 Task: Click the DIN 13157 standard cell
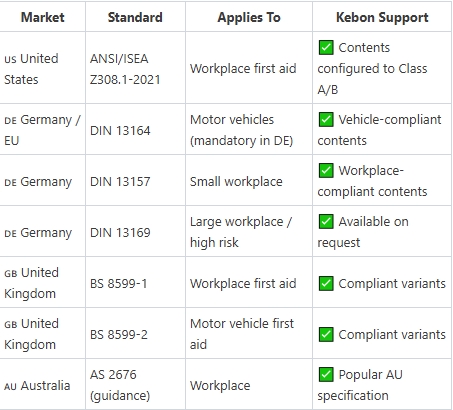coord(135,180)
